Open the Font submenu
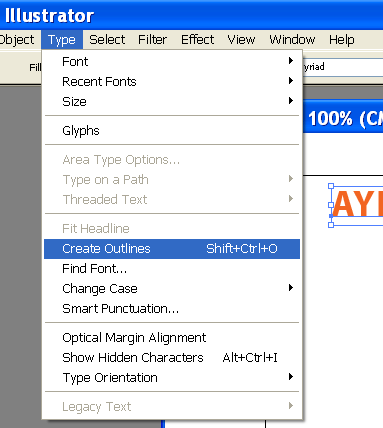Viewport: 383px width, 428px height. point(172,62)
